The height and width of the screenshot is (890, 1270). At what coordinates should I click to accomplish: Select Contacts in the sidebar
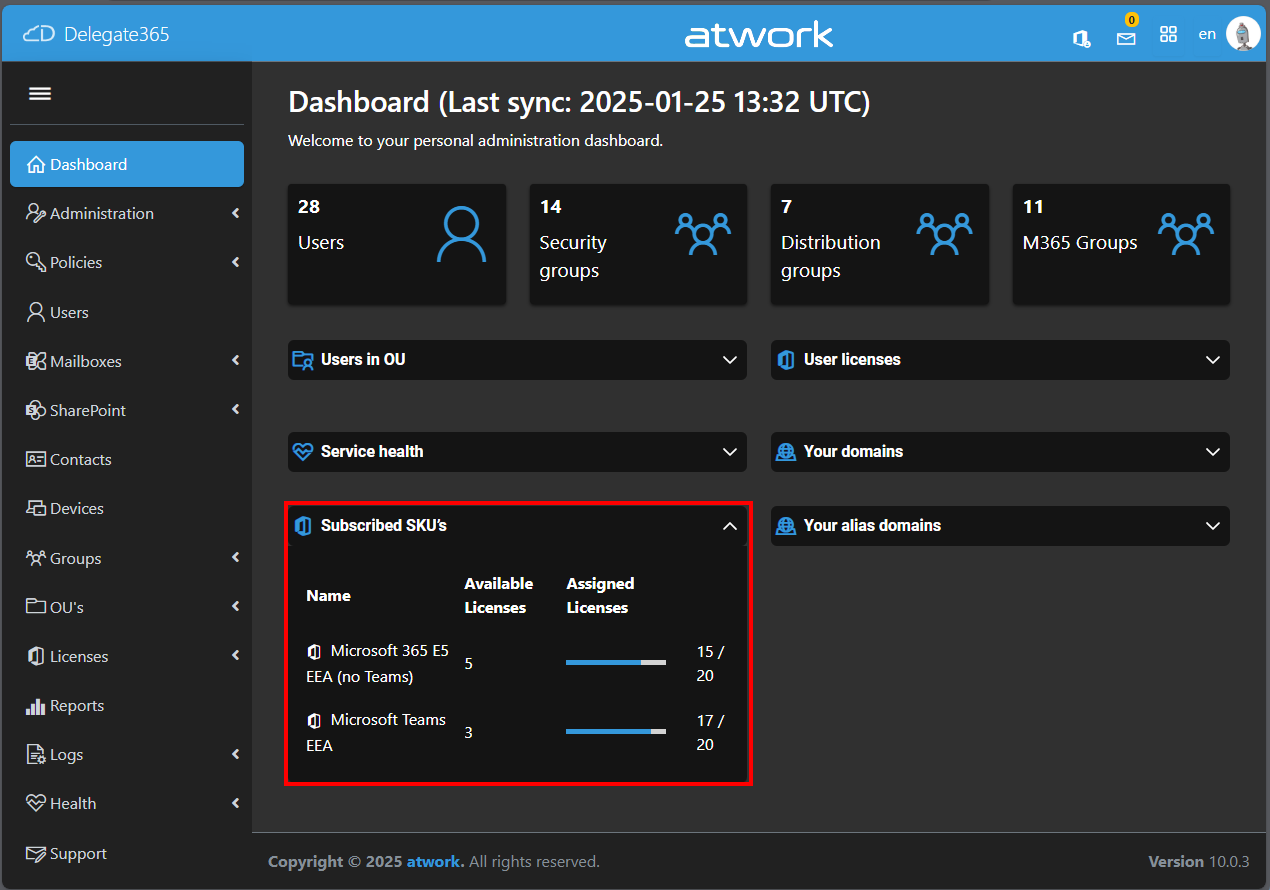[x=80, y=460]
